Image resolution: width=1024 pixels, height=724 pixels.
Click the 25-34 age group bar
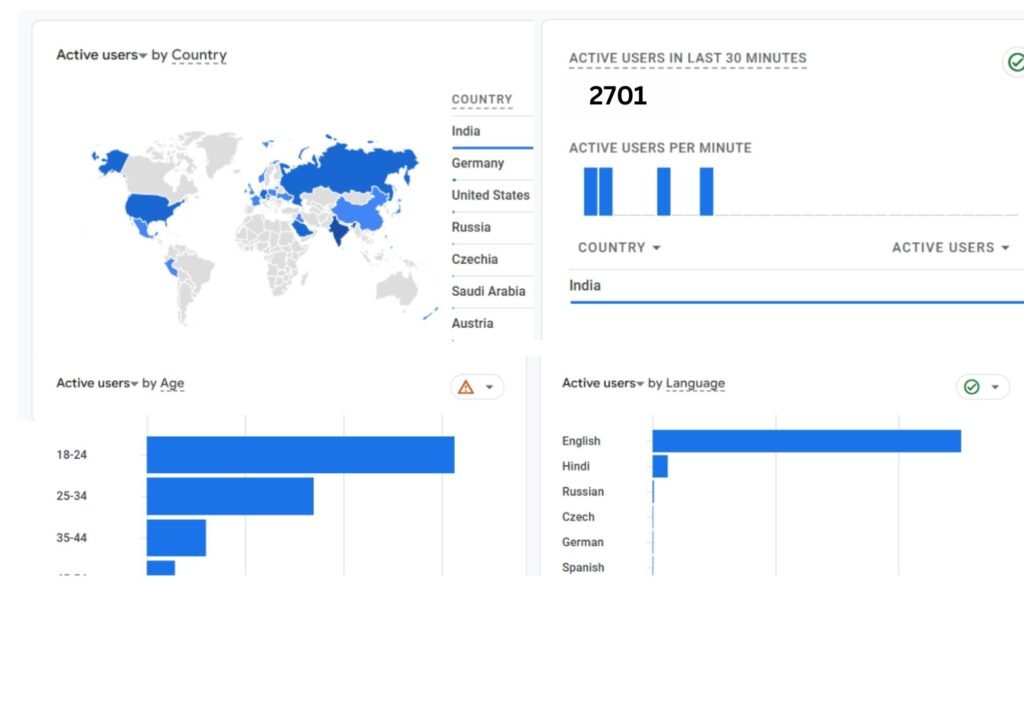click(x=230, y=496)
